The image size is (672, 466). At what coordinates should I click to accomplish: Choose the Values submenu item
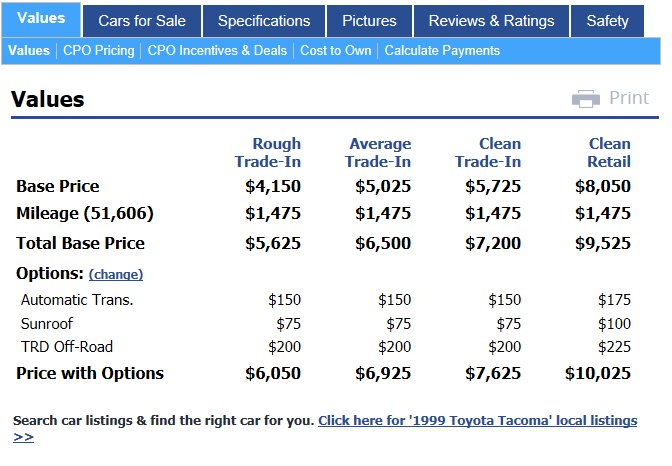point(29,51)
